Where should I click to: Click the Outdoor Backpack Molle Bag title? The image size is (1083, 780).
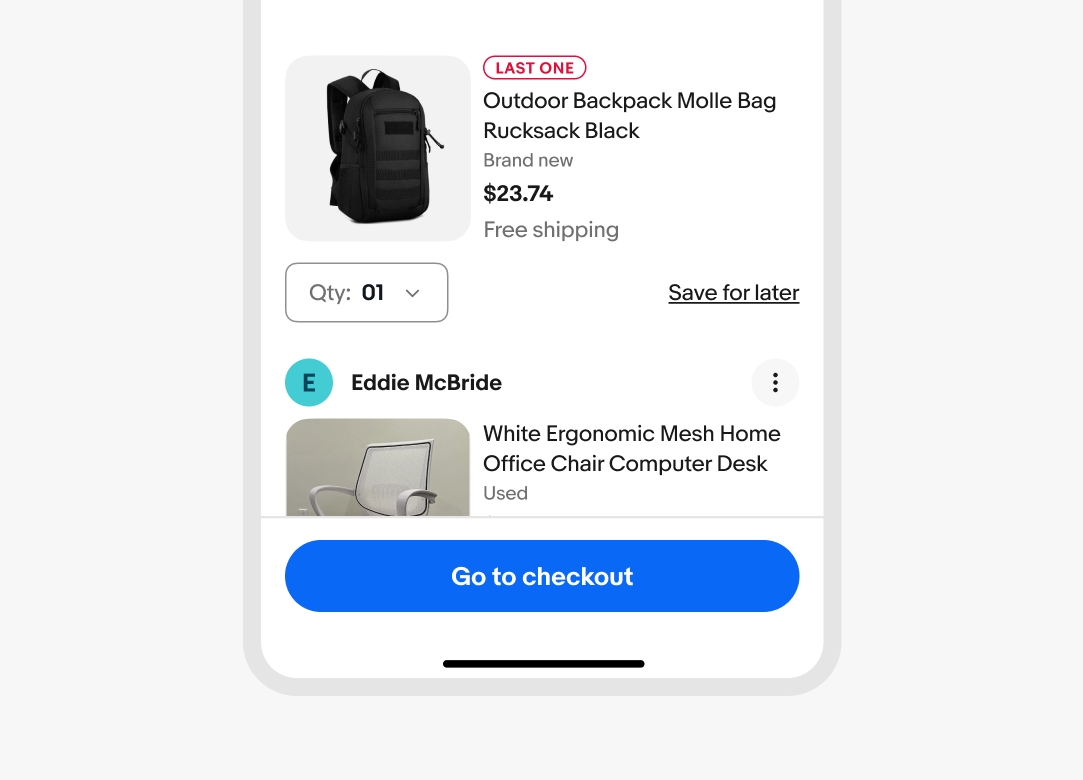[x=629, y=115]
